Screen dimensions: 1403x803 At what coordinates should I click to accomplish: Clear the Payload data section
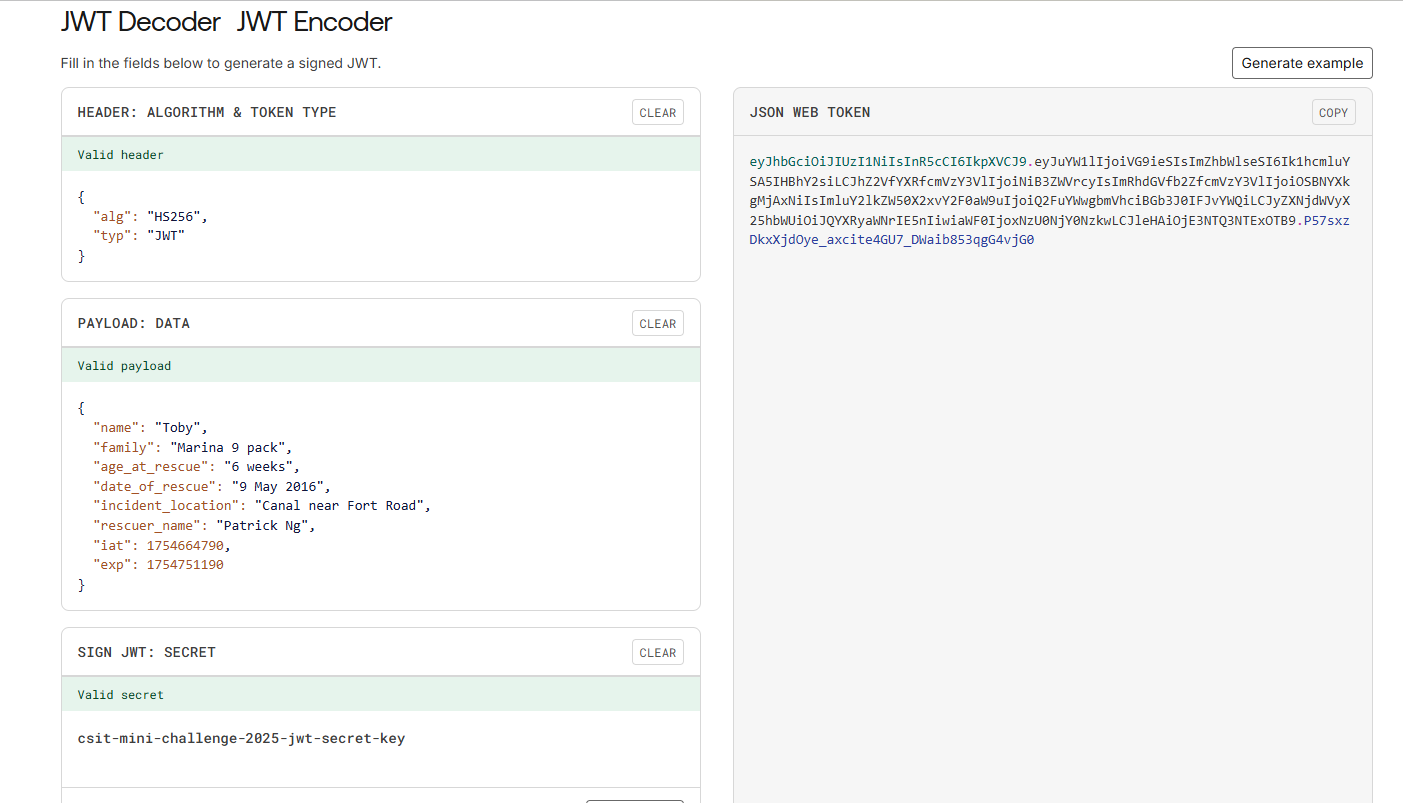click(x=657, y=324)
